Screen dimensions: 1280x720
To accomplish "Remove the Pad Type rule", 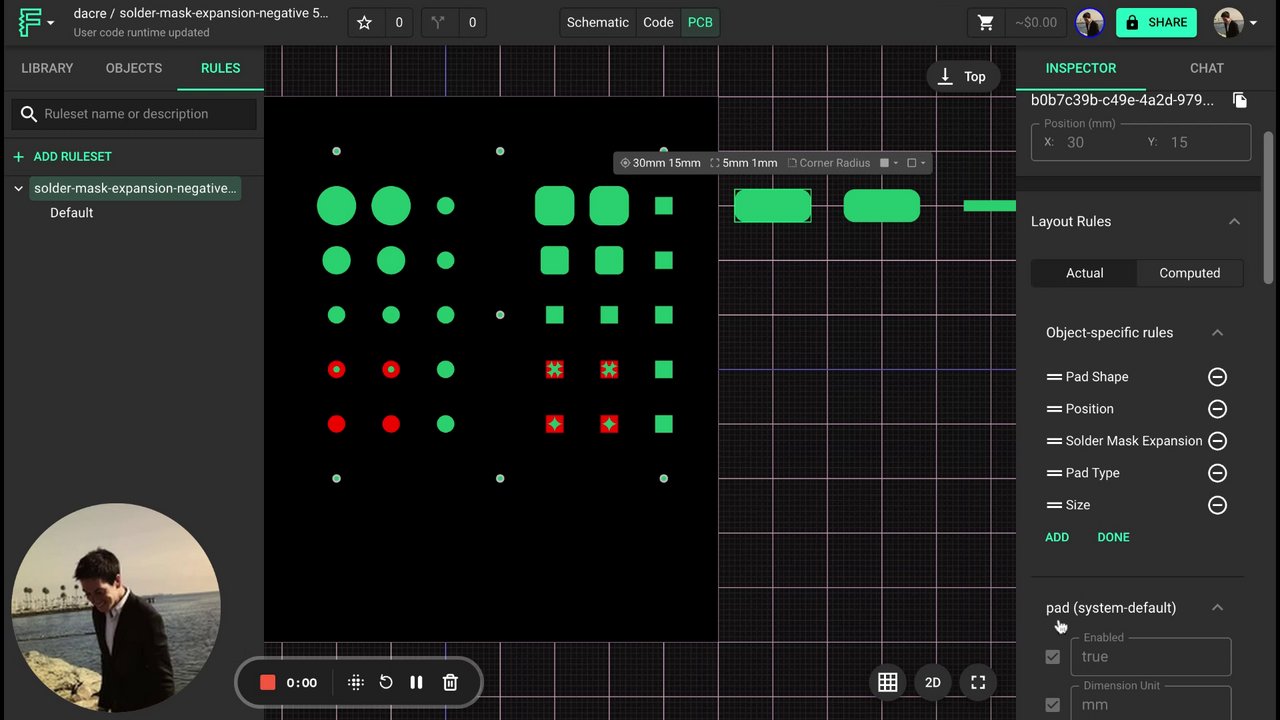I will tap(1217, 473).
